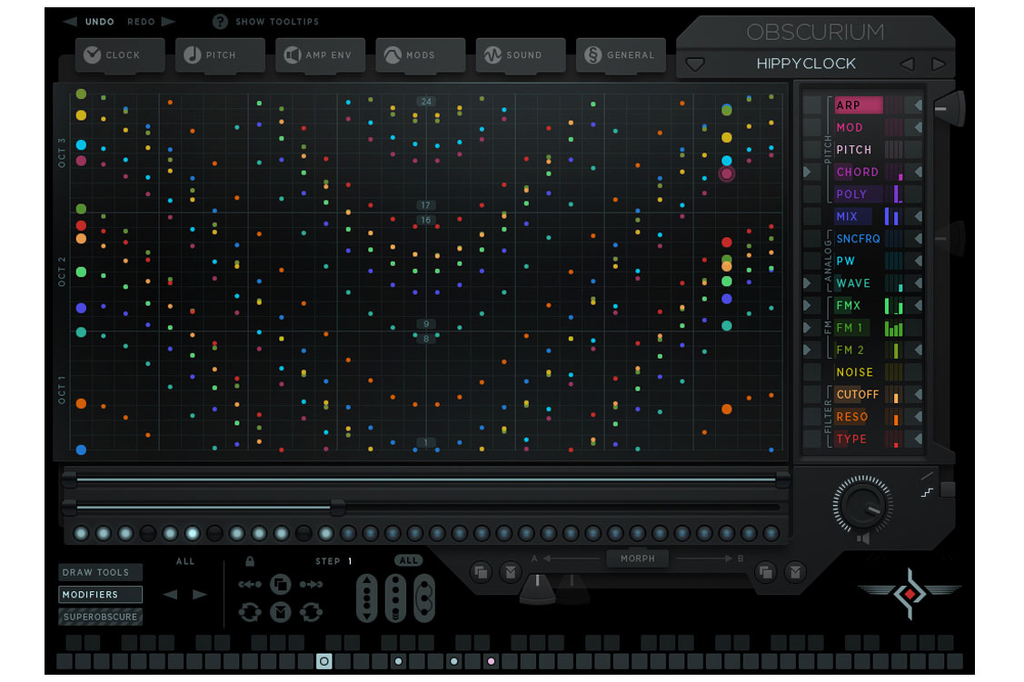This screenshot has height=682, width=1024.
Task: Open the preset dropdown triangle beside HIPPYCLOCK
Action: [x=696, y=64]
